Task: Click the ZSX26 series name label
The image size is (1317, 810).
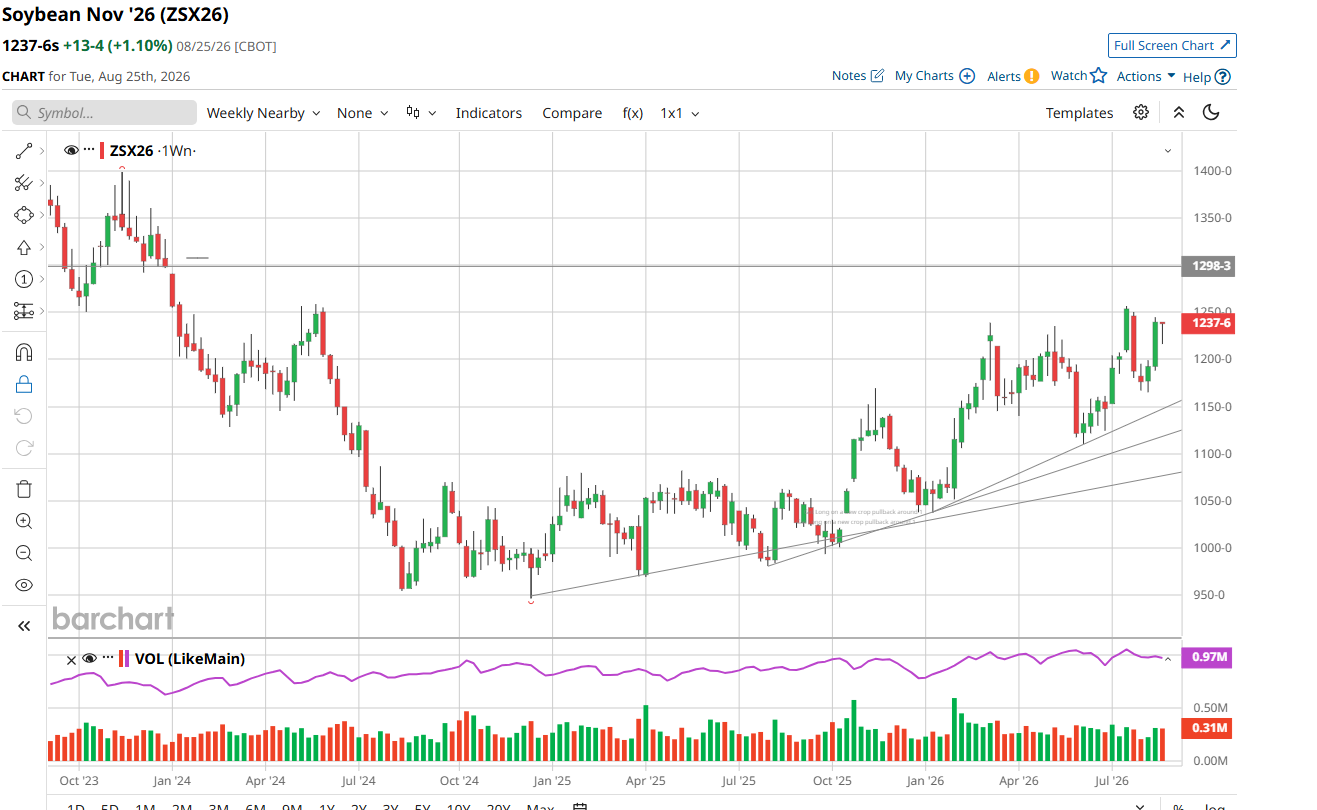Action: point(132,151)
